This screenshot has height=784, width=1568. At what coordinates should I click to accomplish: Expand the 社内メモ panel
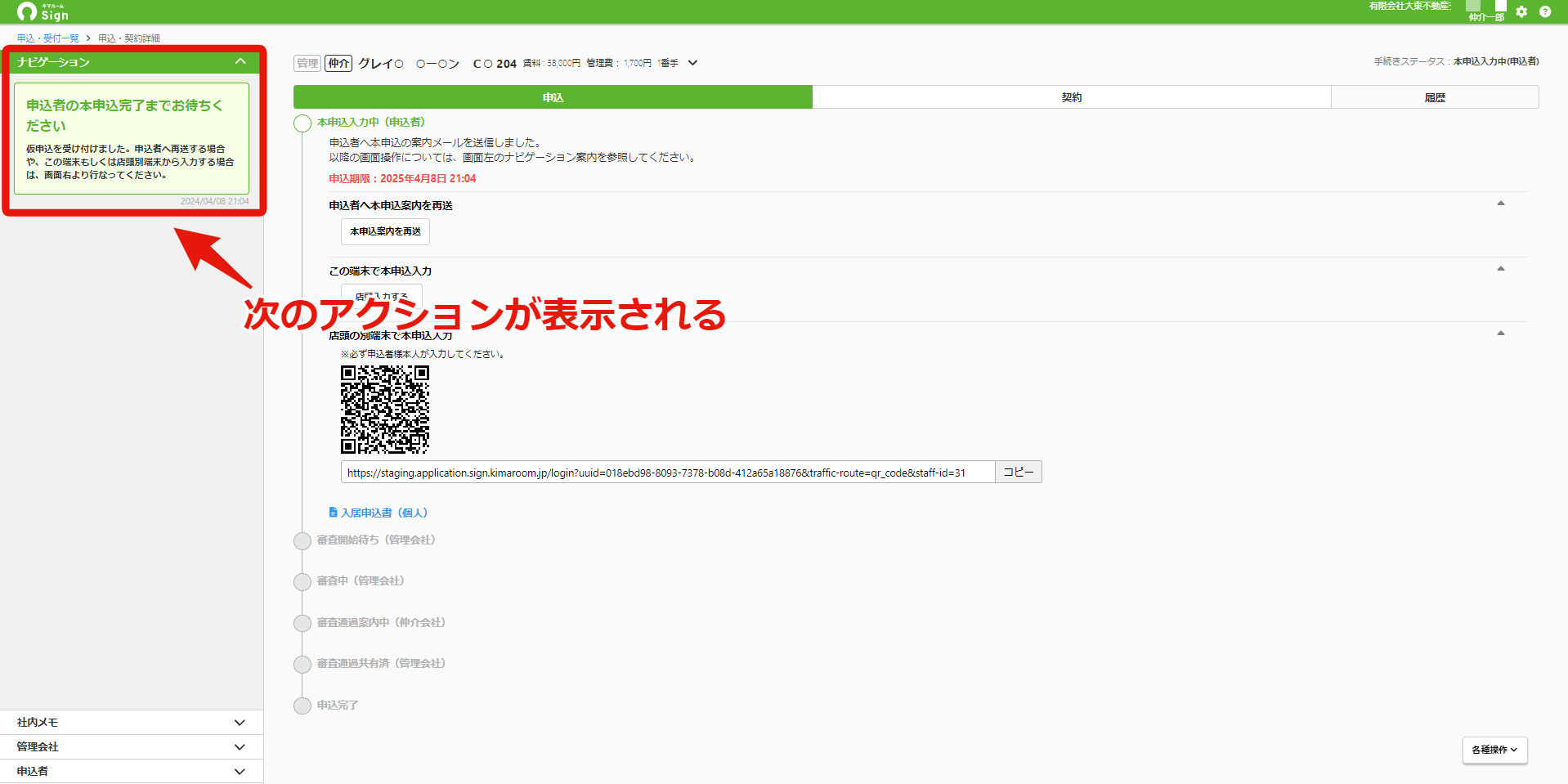[132, 723]
